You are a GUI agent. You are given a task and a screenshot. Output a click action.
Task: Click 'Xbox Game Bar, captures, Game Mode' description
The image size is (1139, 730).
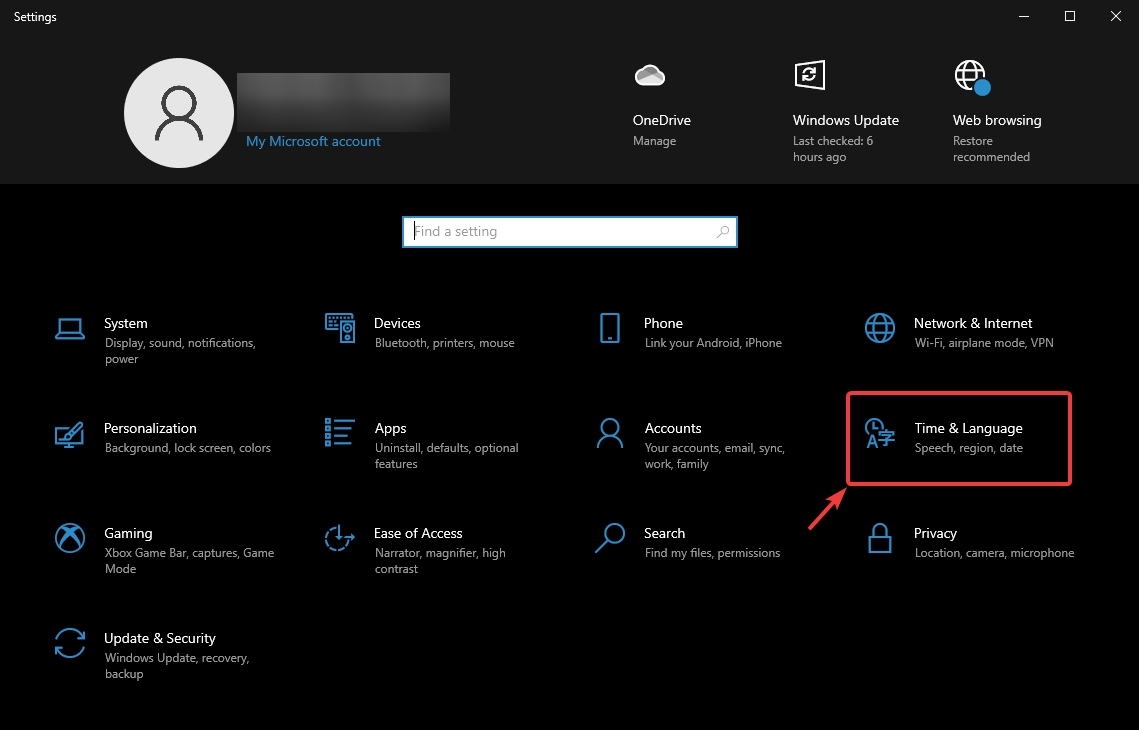click(189, 561)
